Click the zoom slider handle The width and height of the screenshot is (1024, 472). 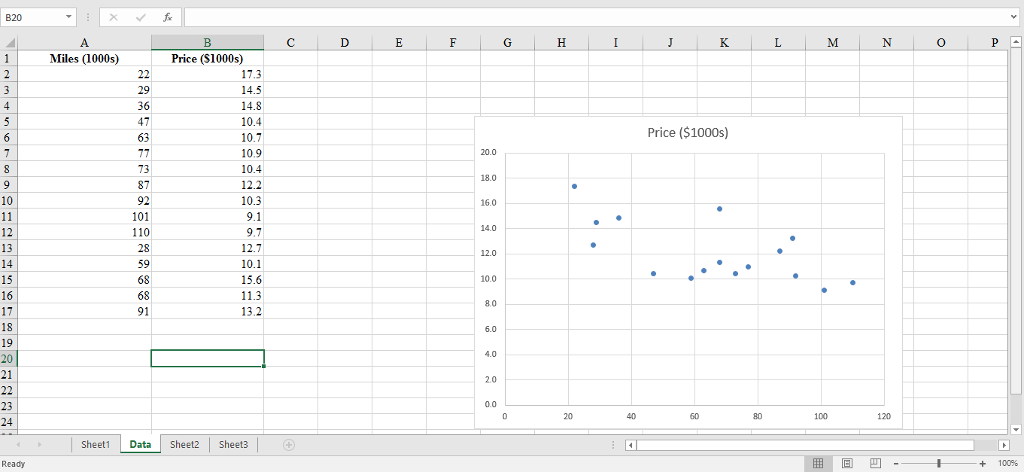click(938, 464)
